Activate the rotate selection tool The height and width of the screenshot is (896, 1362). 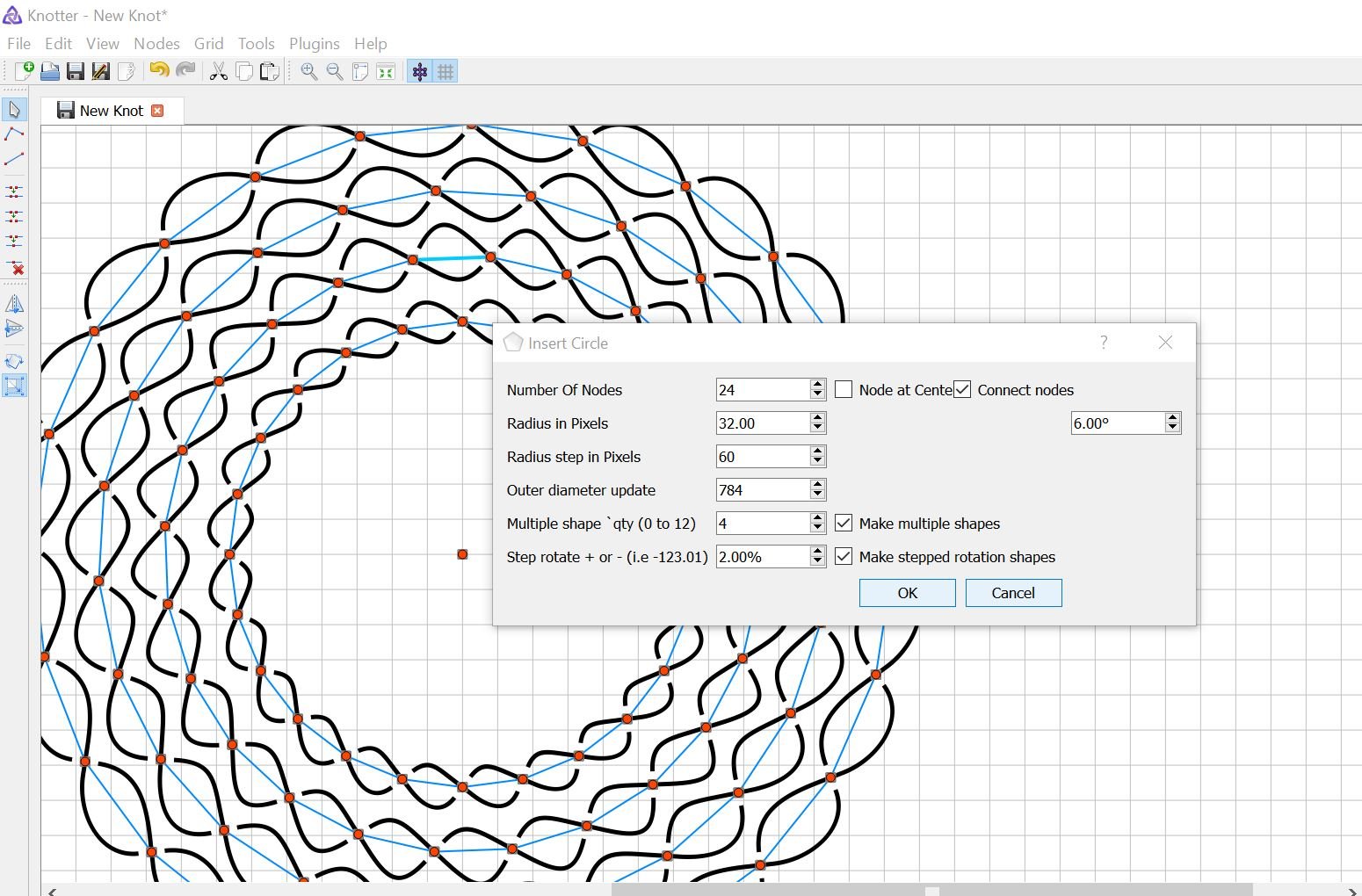14,361
